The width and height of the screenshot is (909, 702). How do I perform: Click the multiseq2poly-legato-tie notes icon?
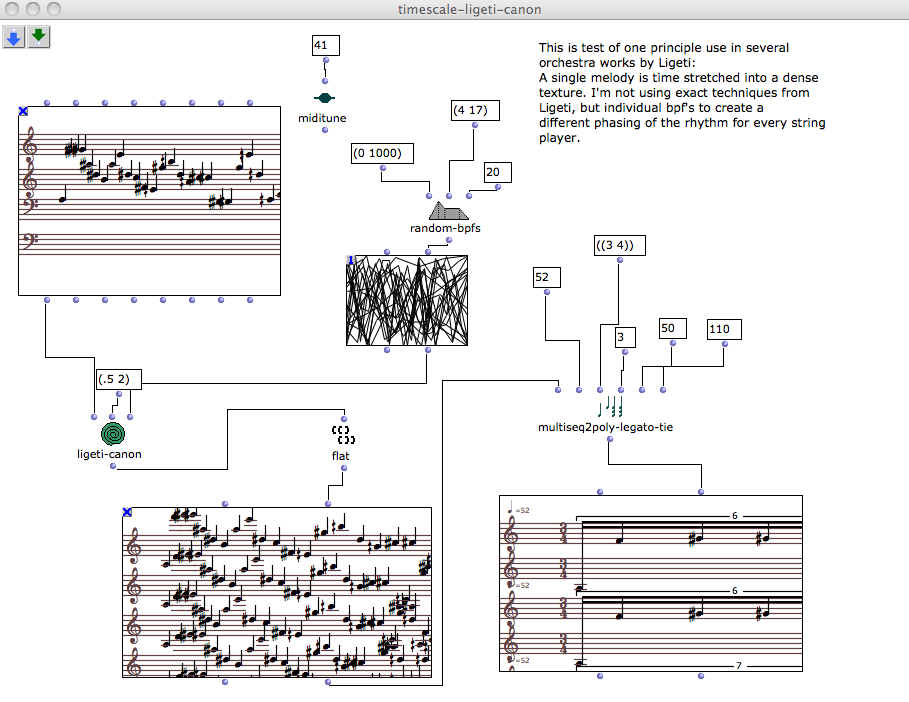[x=610, y=408]
